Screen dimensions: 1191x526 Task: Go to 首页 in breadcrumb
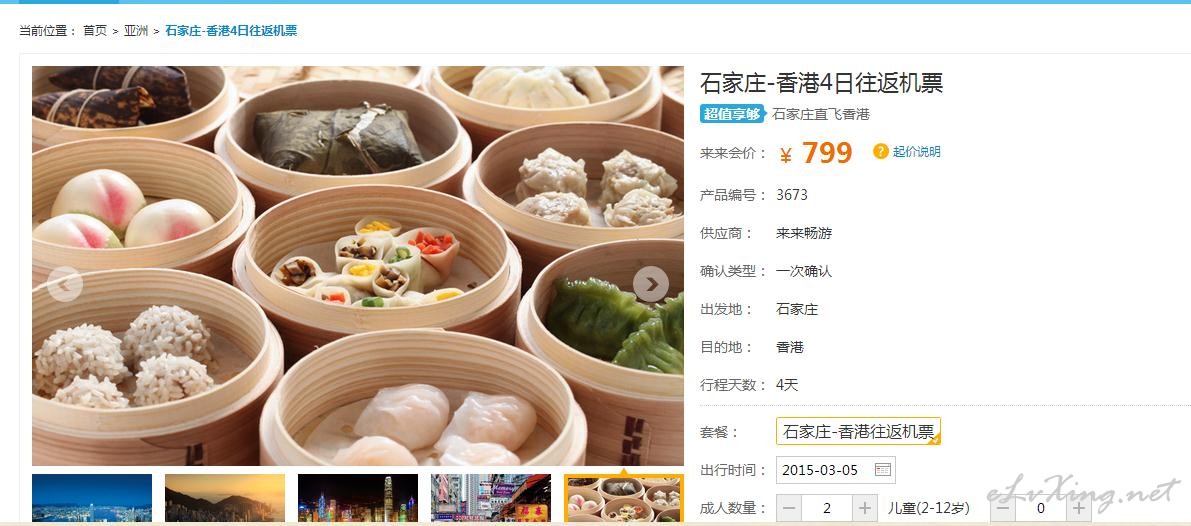(95, 31)
